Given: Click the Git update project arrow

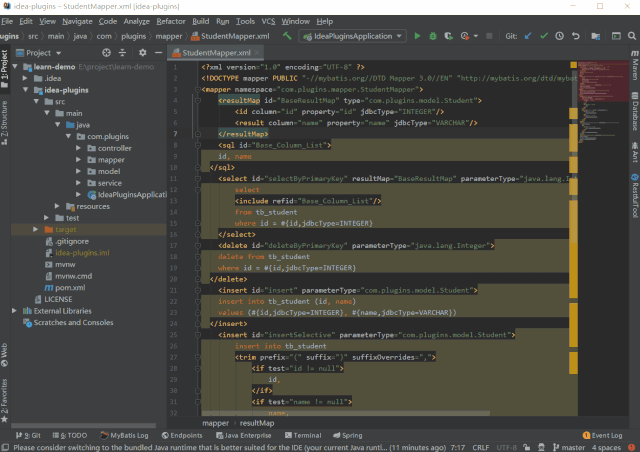Looking at the screenshot, I should pos(528,36).
